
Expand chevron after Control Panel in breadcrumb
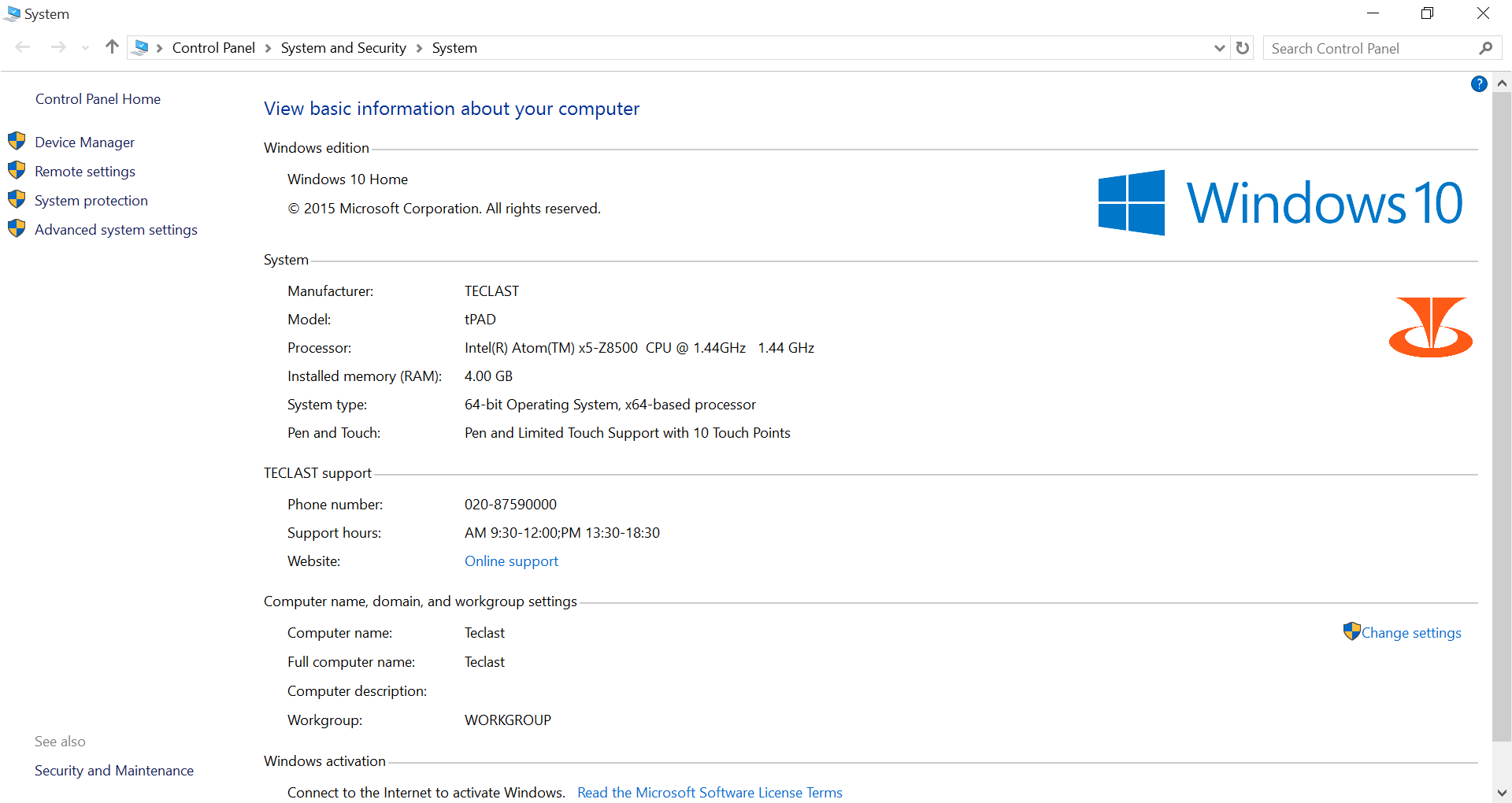point(268,48)
